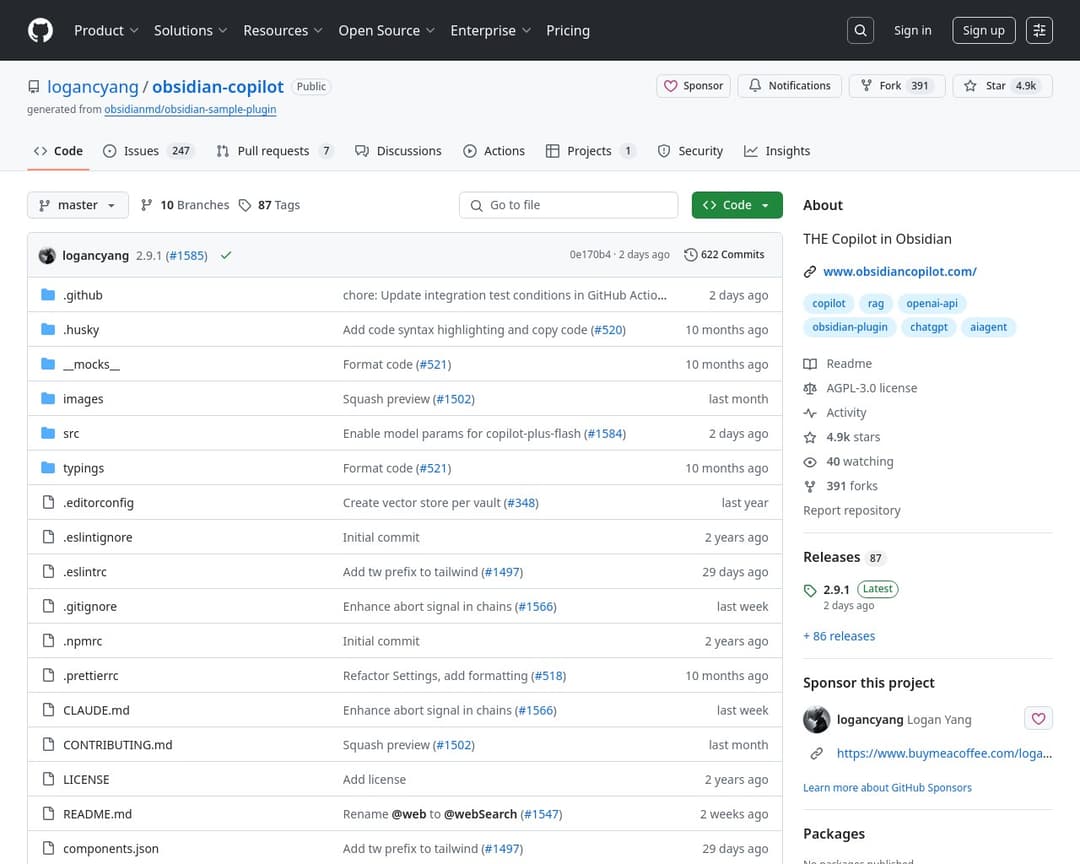Screen dimensions: 1080x864
Task: Open the typings folder
Action: point(83,468)
